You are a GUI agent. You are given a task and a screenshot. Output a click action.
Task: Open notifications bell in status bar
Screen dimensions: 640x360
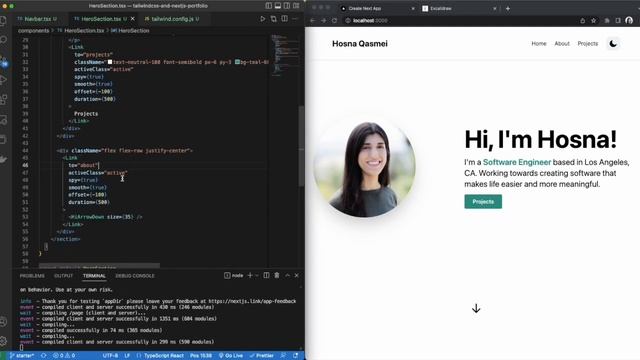296,356
